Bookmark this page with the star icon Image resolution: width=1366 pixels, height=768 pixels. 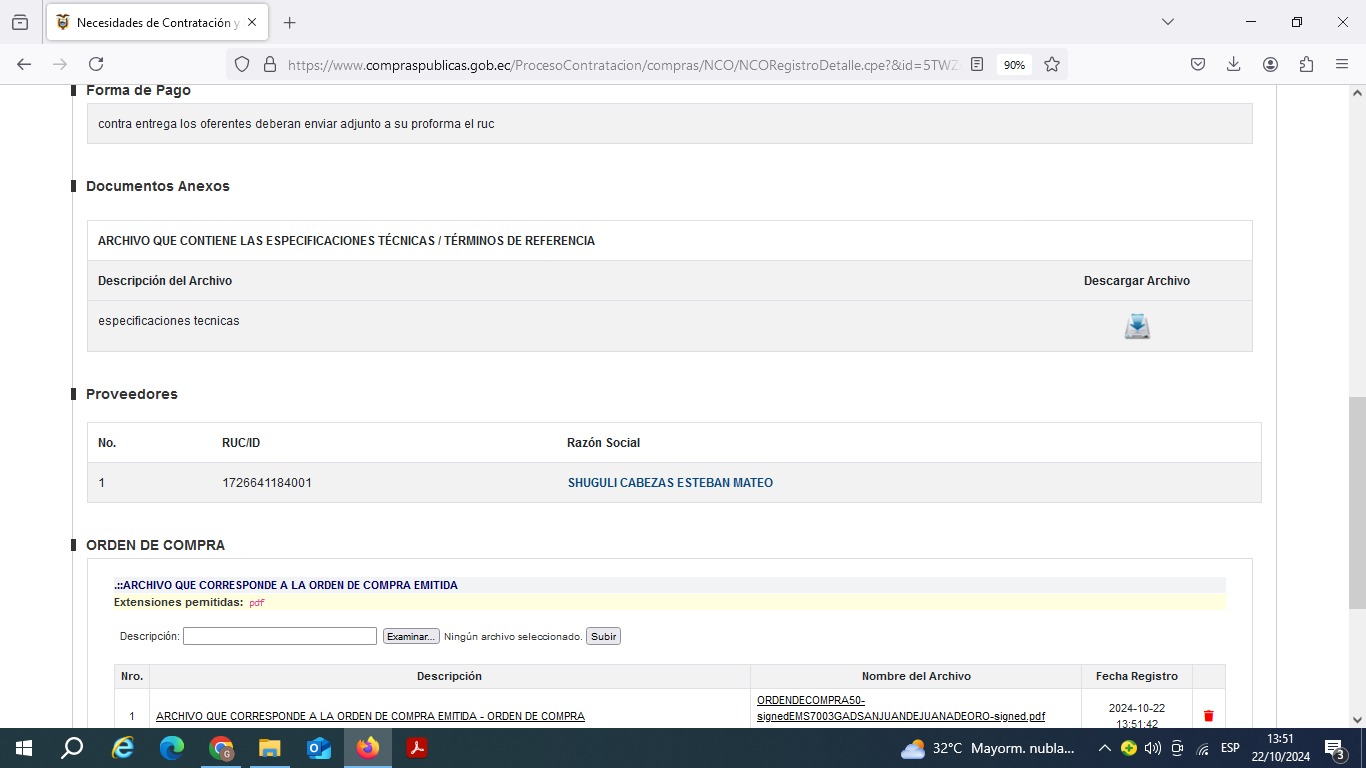coord(1052,64)
